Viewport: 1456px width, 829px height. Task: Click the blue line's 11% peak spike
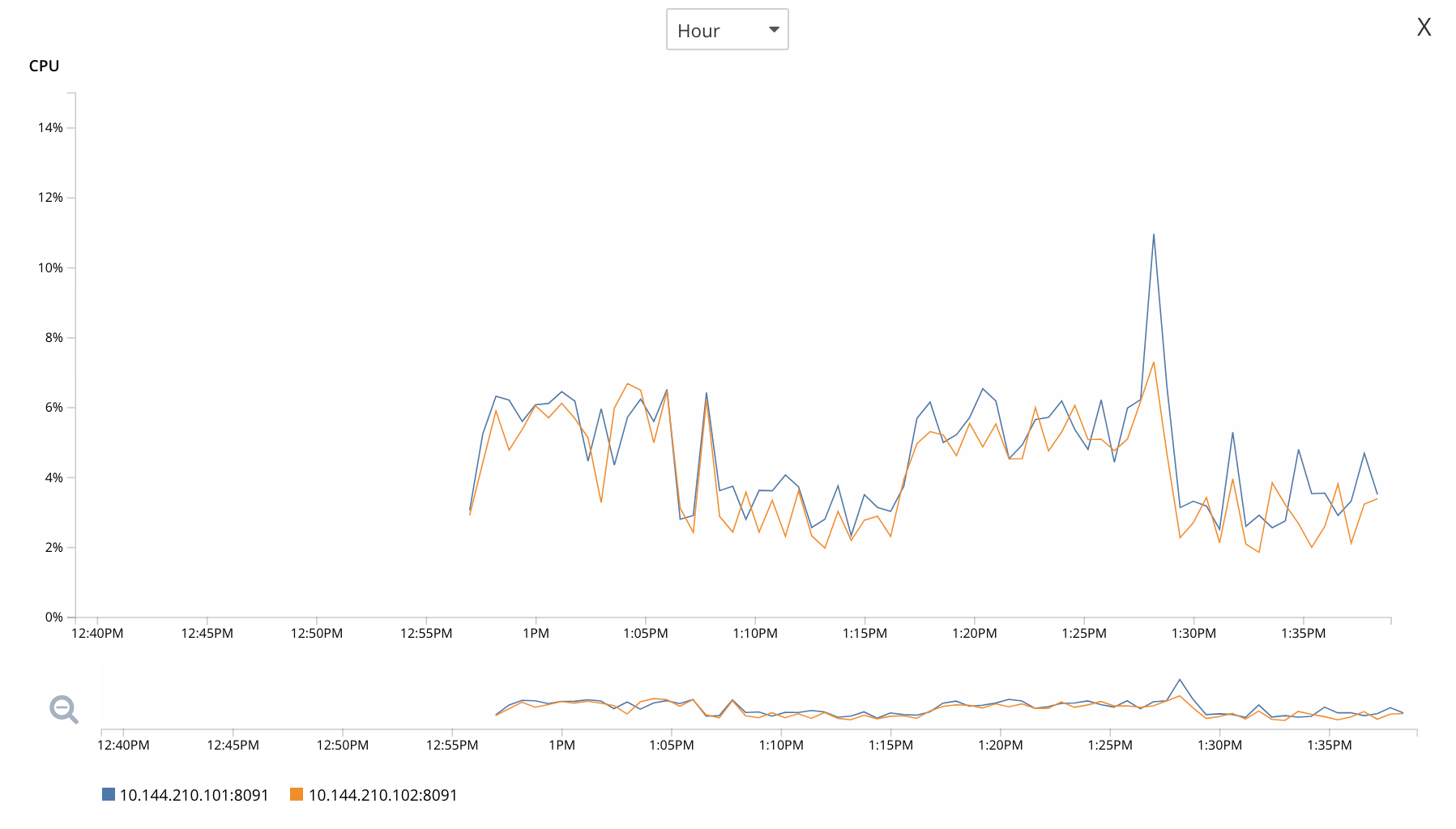pos(1153,235)
